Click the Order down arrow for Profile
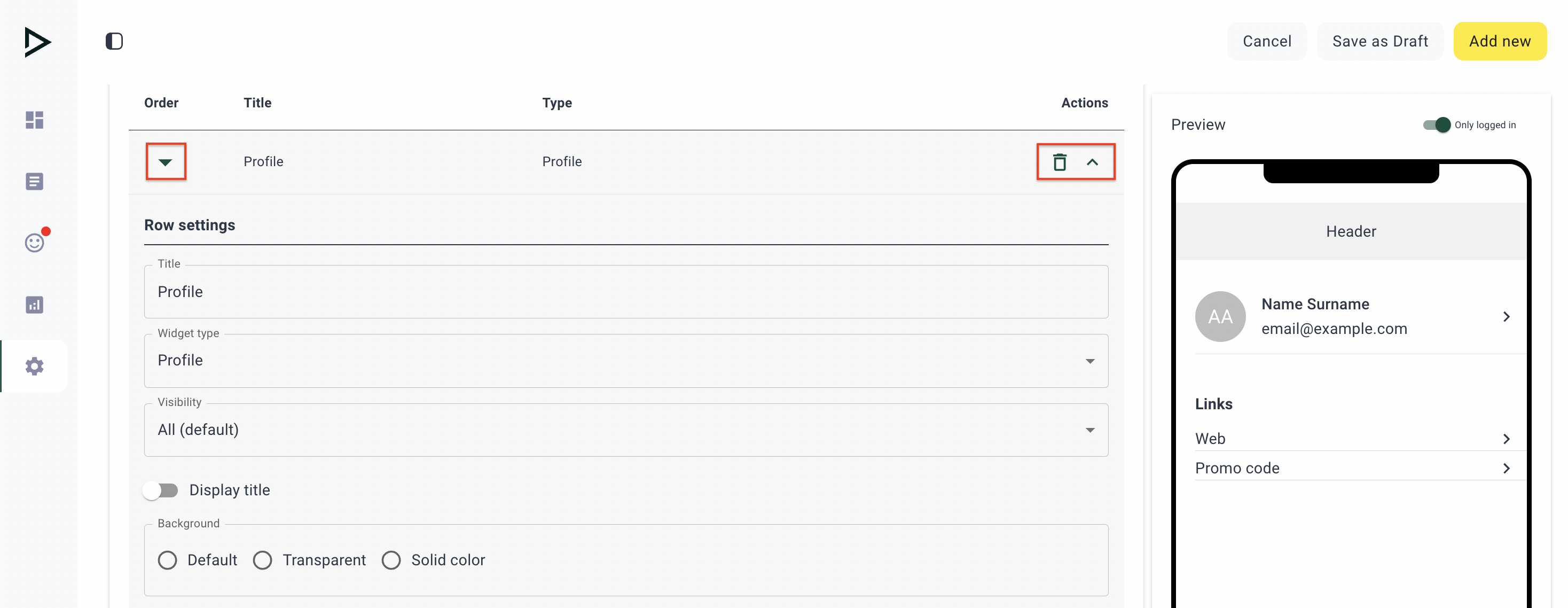This screenshot has height=608, width=1568. (x=165, y=162)
